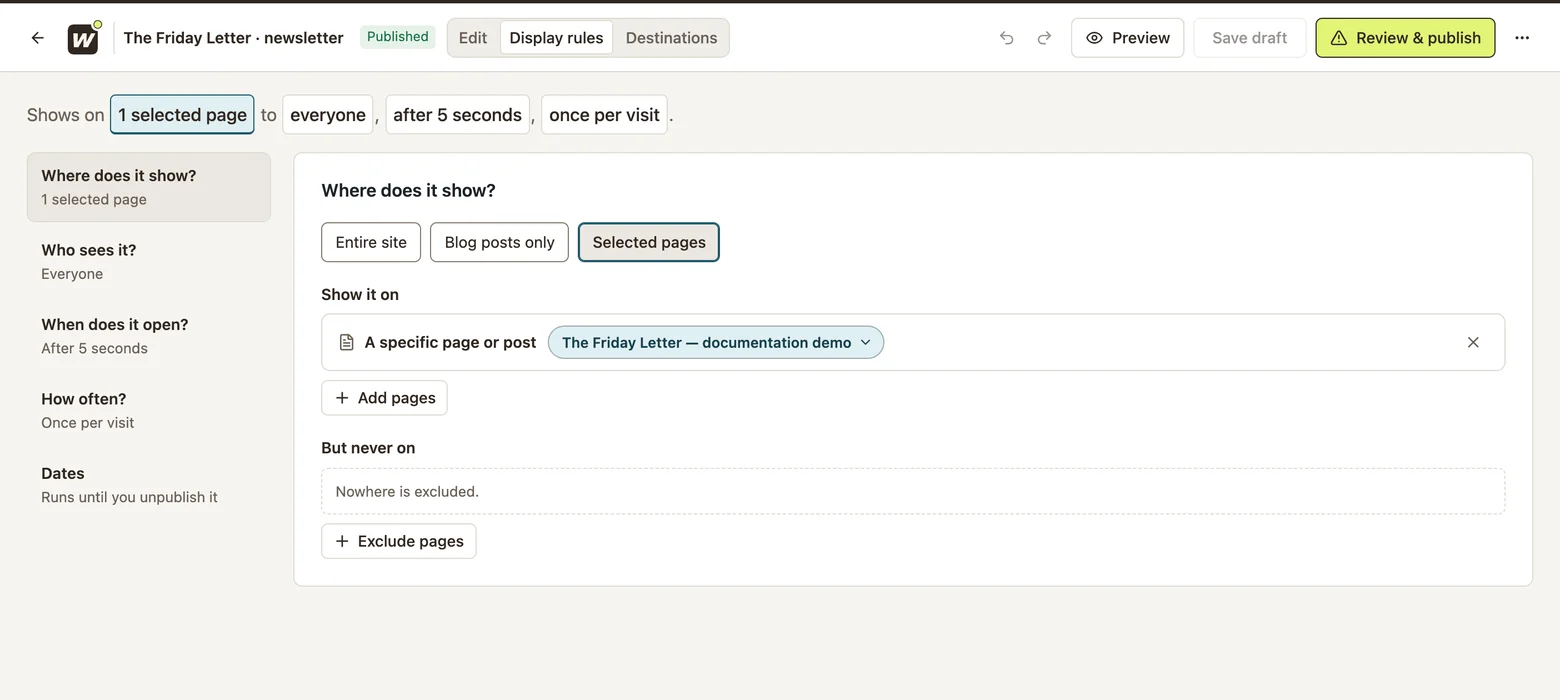This screenshot has height=700, width=1560.
Task: Click the Exclude pages button
Action: [398, 541]
